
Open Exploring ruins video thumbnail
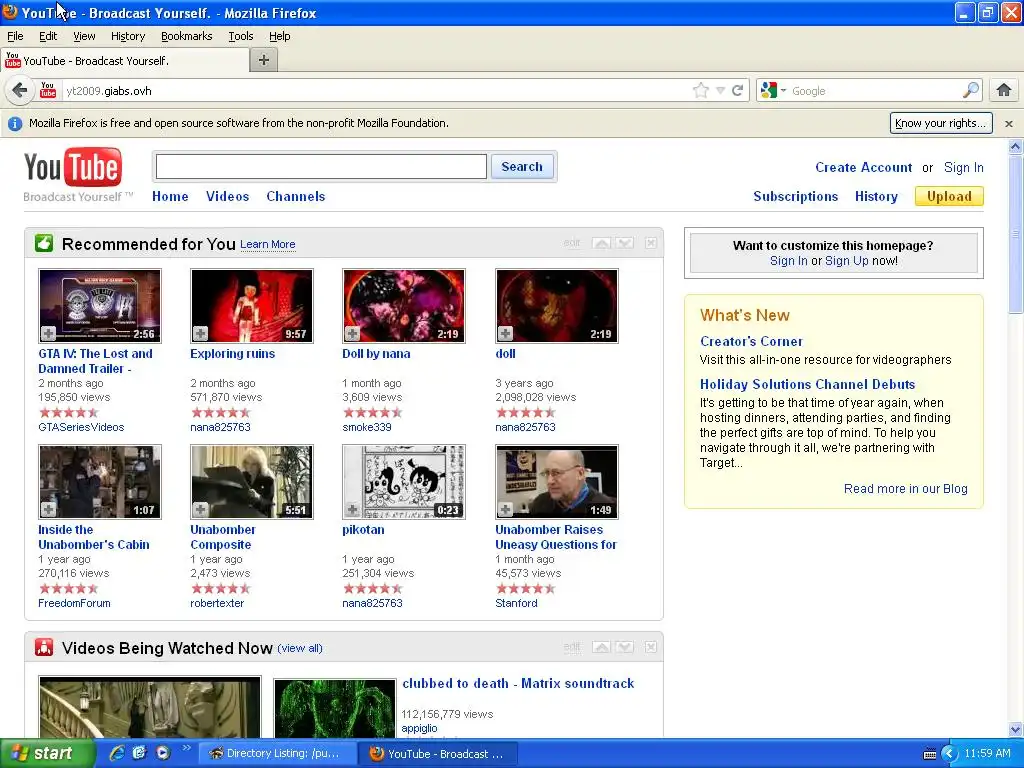pos(252,306)
